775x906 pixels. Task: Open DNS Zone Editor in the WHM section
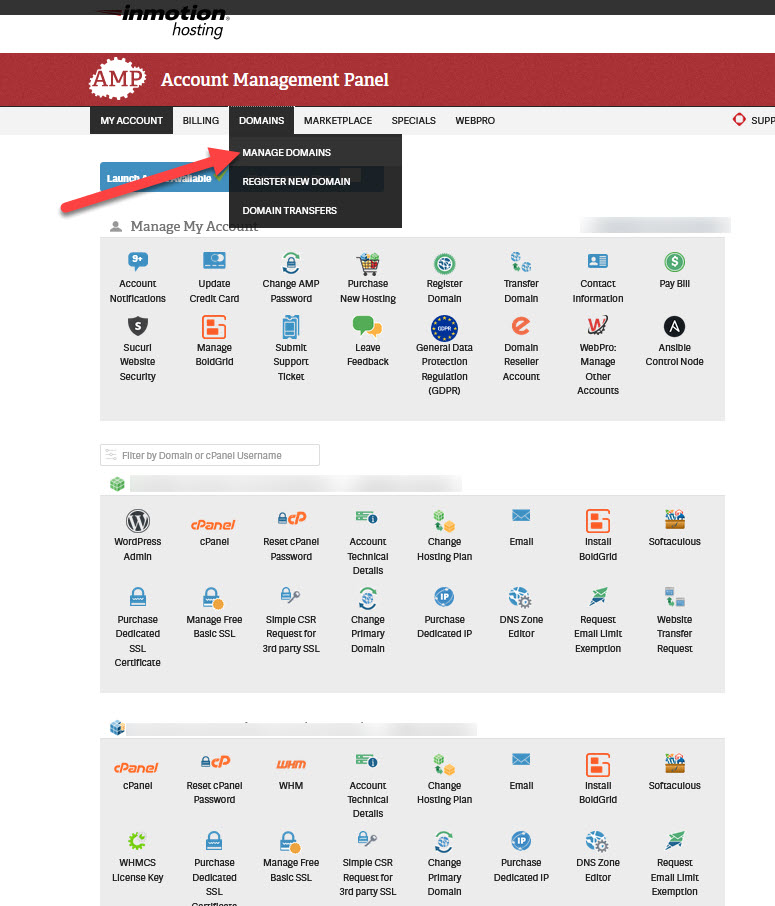coord(597,841)
